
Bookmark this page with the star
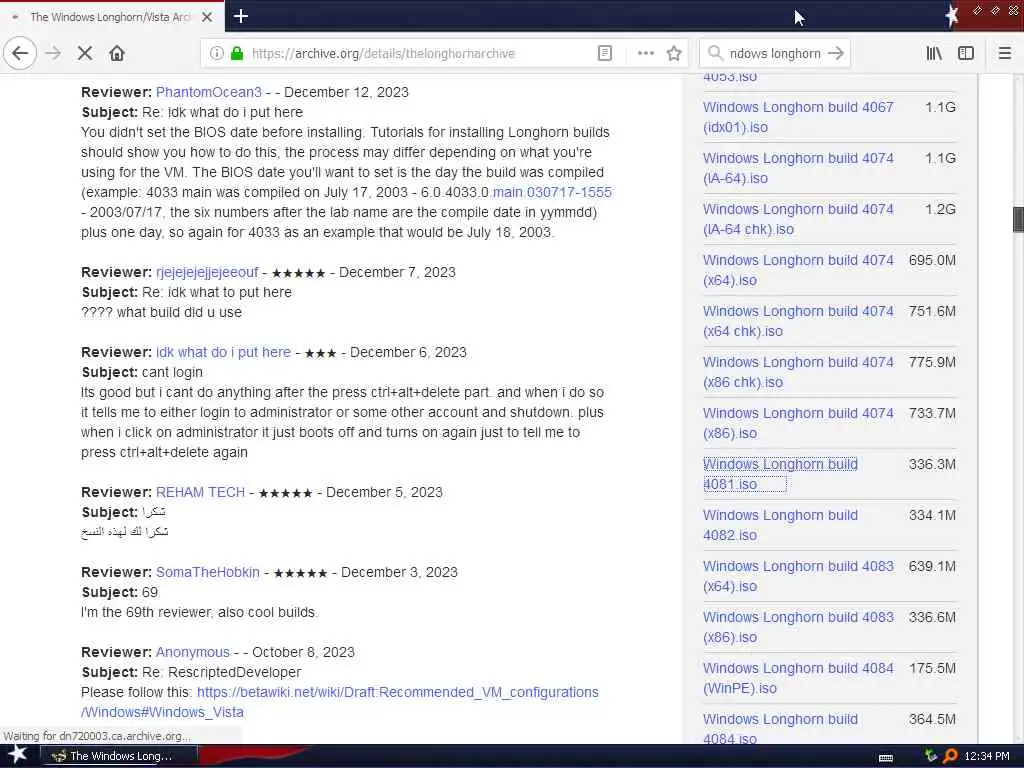[674, 53]
